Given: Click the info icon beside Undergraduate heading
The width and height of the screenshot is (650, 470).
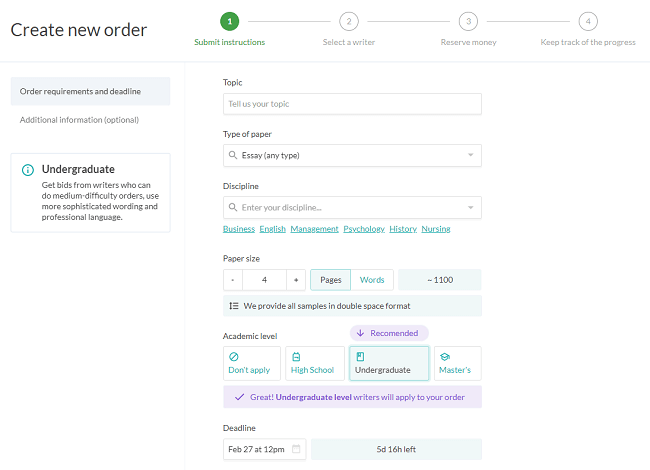Looking at the screenshot, I should click(28, 170).
